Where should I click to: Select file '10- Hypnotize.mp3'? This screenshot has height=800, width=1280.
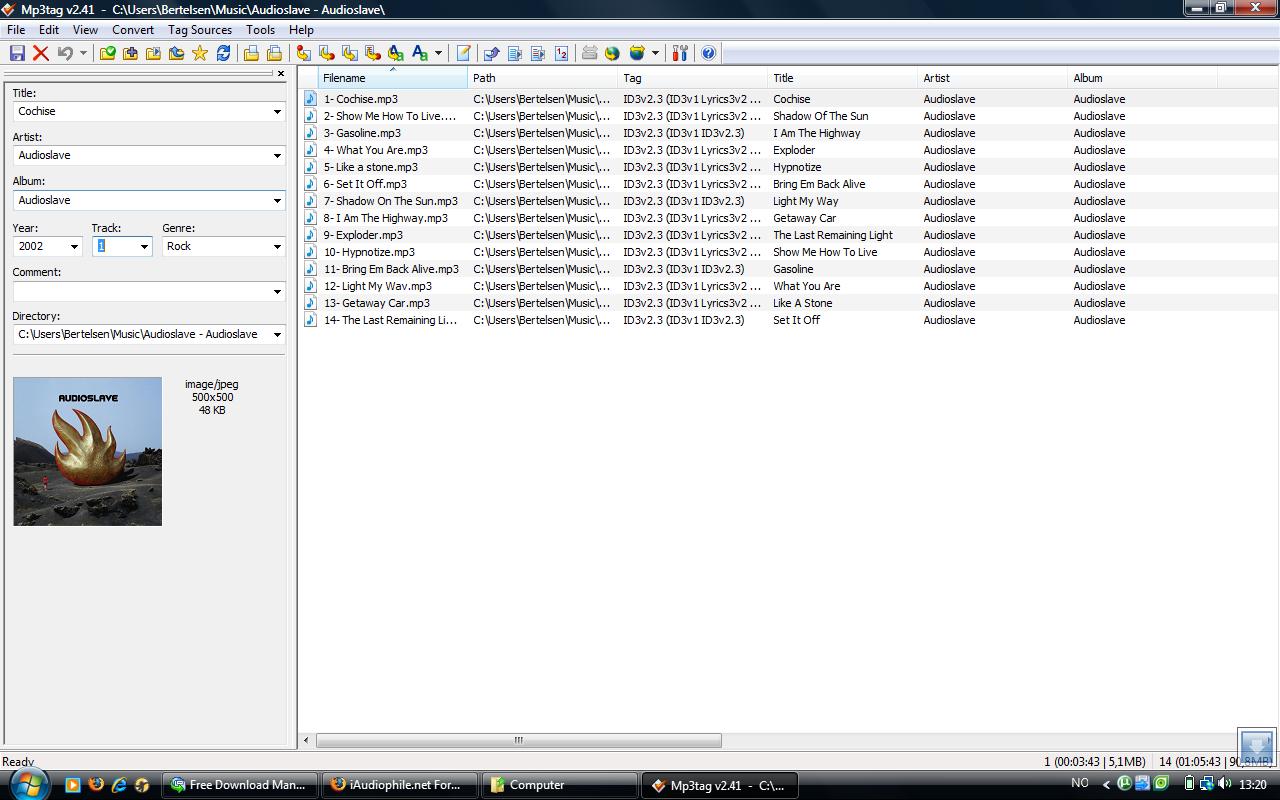pos(369,252)
